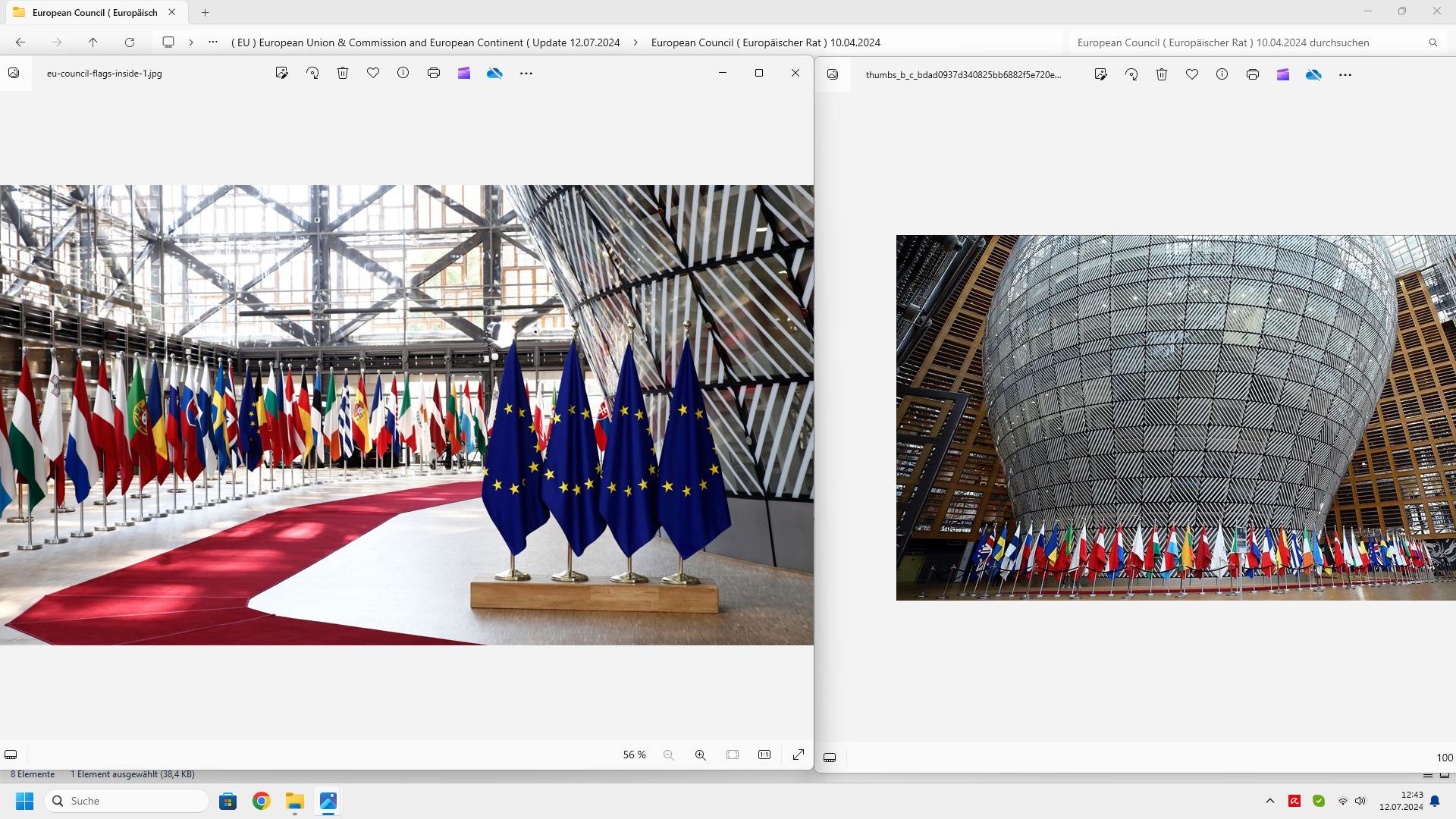Expand chevron before 'European Council ( Europäischer Rat )' breadcrumb
The height and width of the screenshot is (819, 1456).
pyautogui.click(x=635, y=42)
